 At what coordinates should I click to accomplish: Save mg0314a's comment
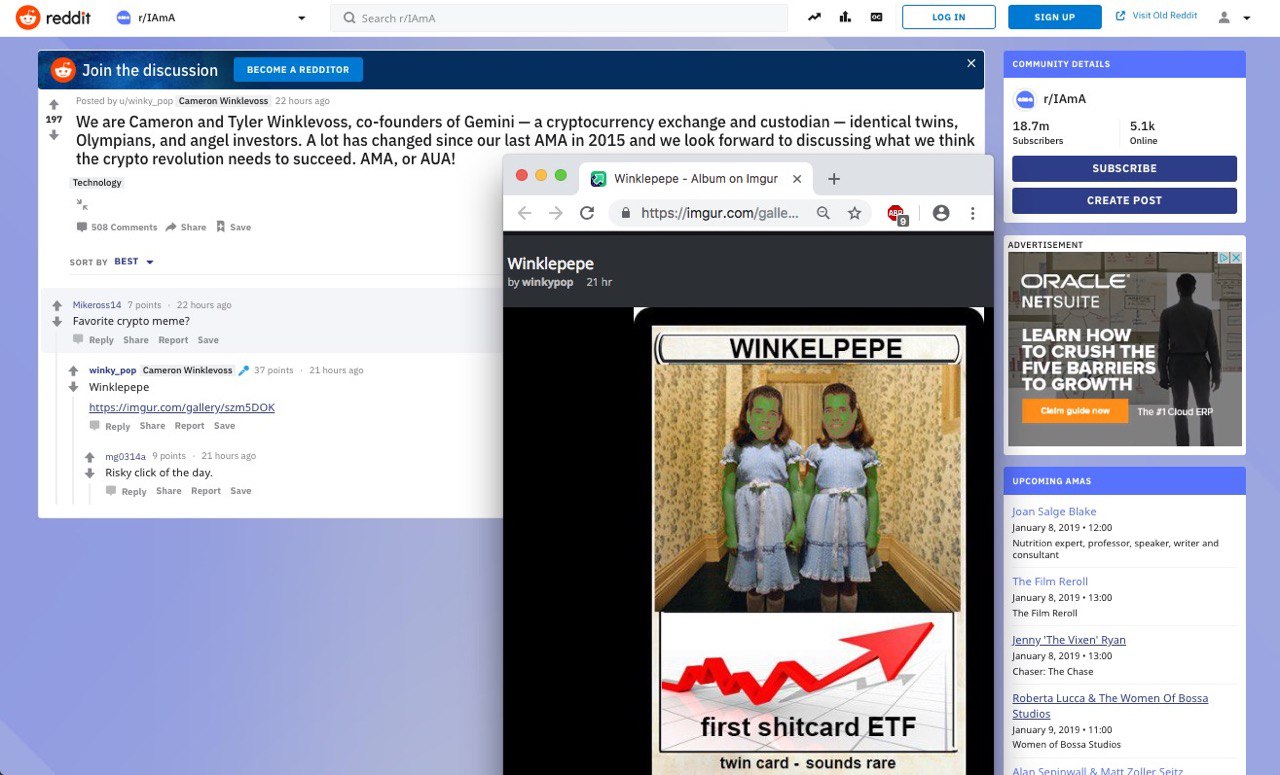240,491
